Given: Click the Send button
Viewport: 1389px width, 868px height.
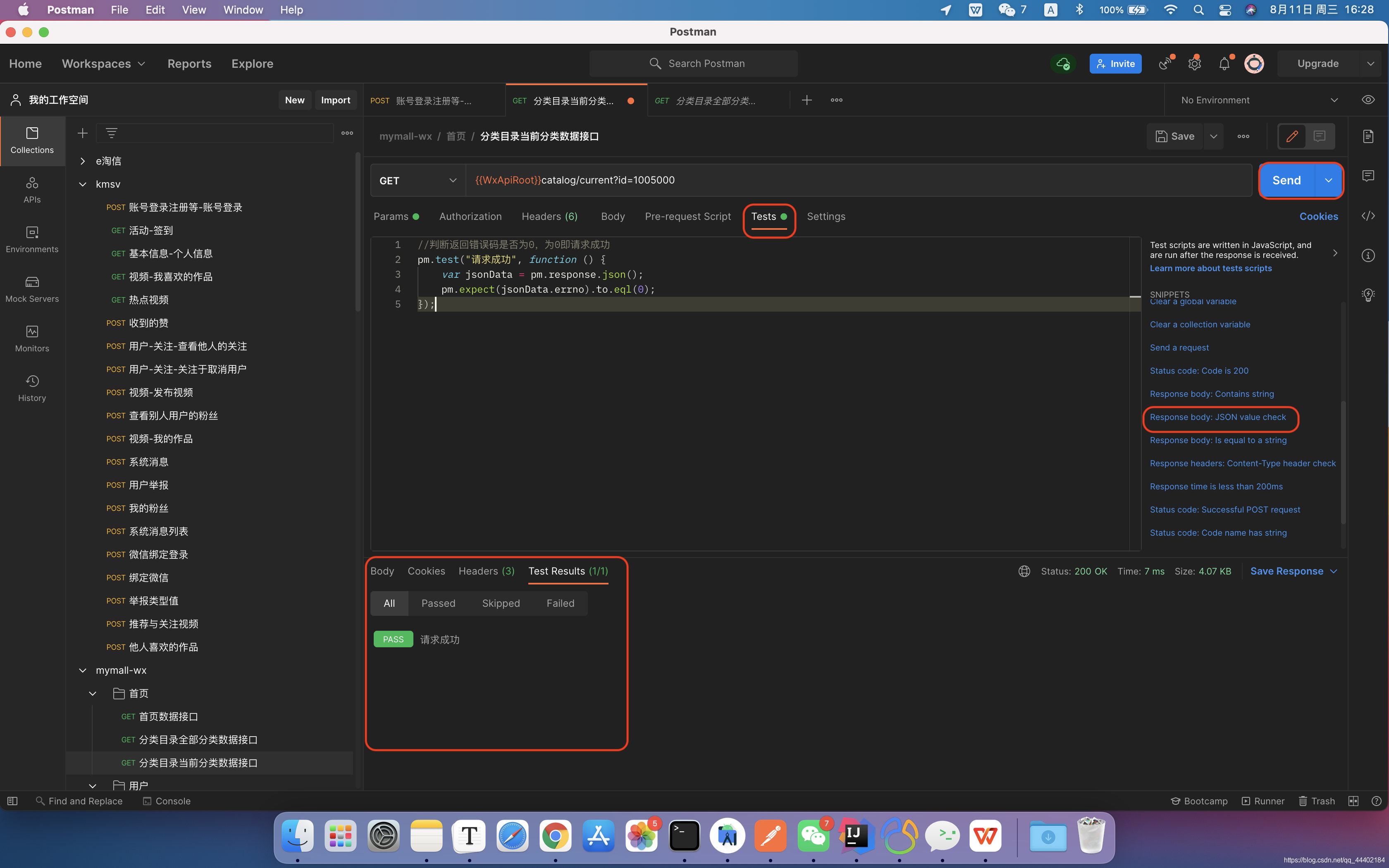Looking at the screenshot, I should [1286, 180].
